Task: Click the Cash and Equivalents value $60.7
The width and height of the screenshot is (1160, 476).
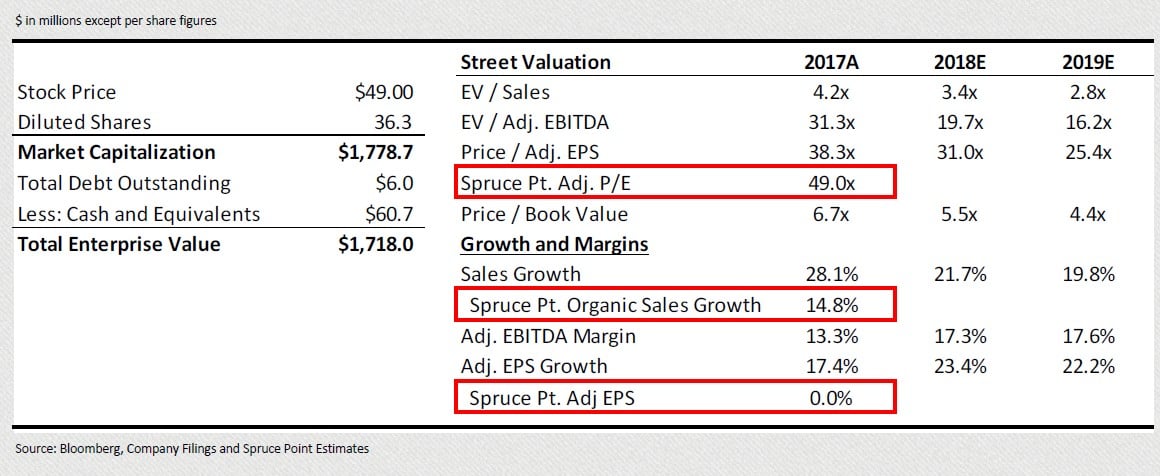Action: coord(389,214)
